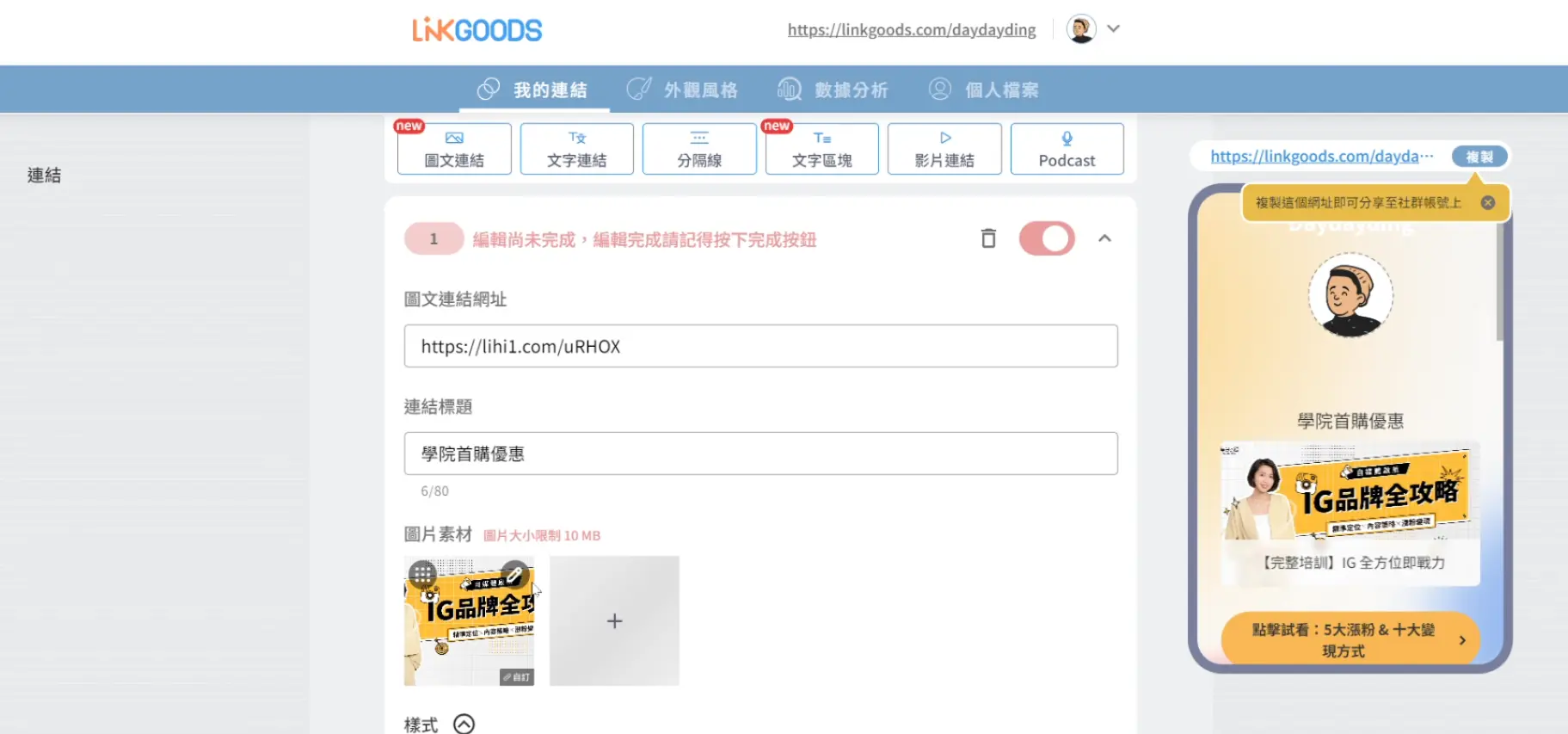Add a 圖文連結 block
1568x734 pixels.
454,149
